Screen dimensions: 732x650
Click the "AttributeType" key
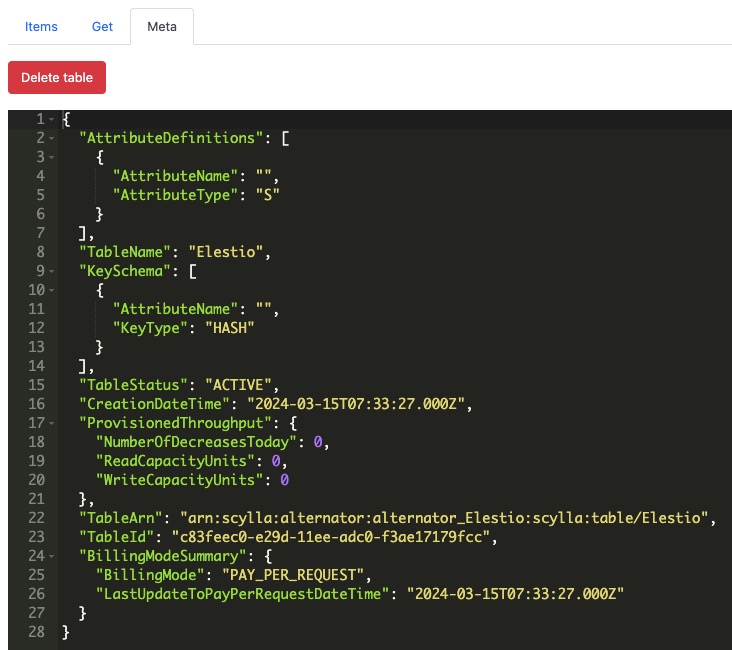[x=176, y=195]
